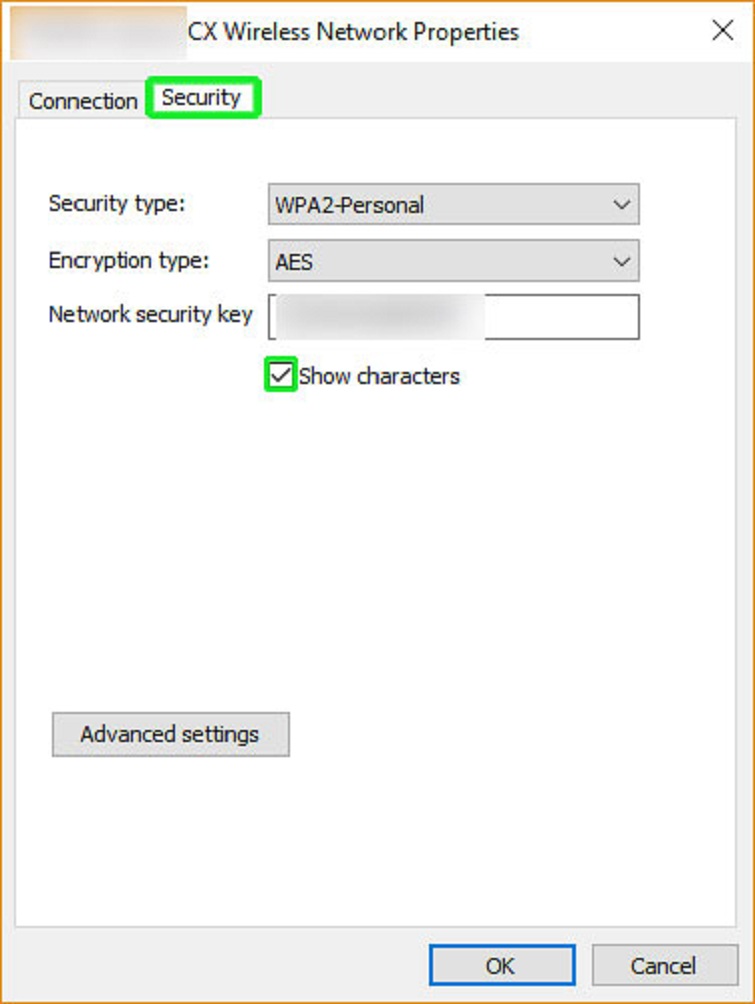This screenshot has width=755, height=1004.
Task: Uncheck the Show characters checkbox
Action: (281, 376)
